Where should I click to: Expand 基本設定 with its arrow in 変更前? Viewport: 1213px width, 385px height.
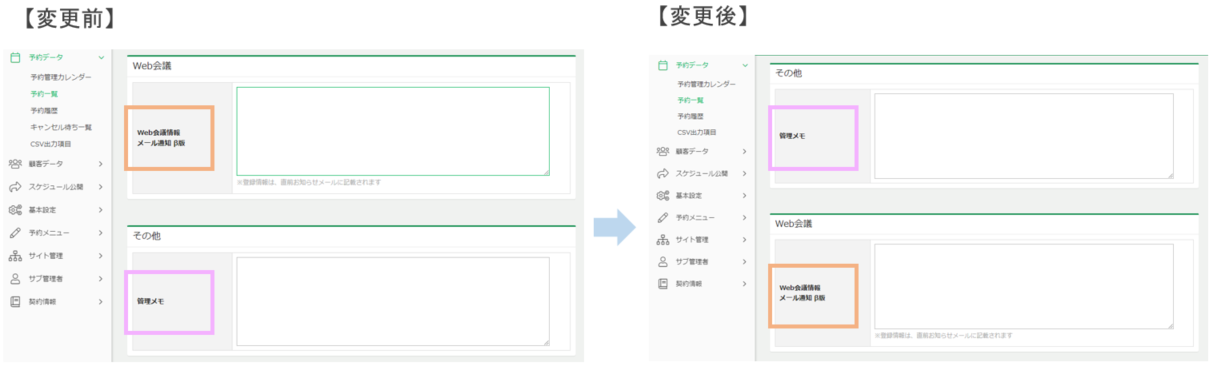click(x=101, y=210)
